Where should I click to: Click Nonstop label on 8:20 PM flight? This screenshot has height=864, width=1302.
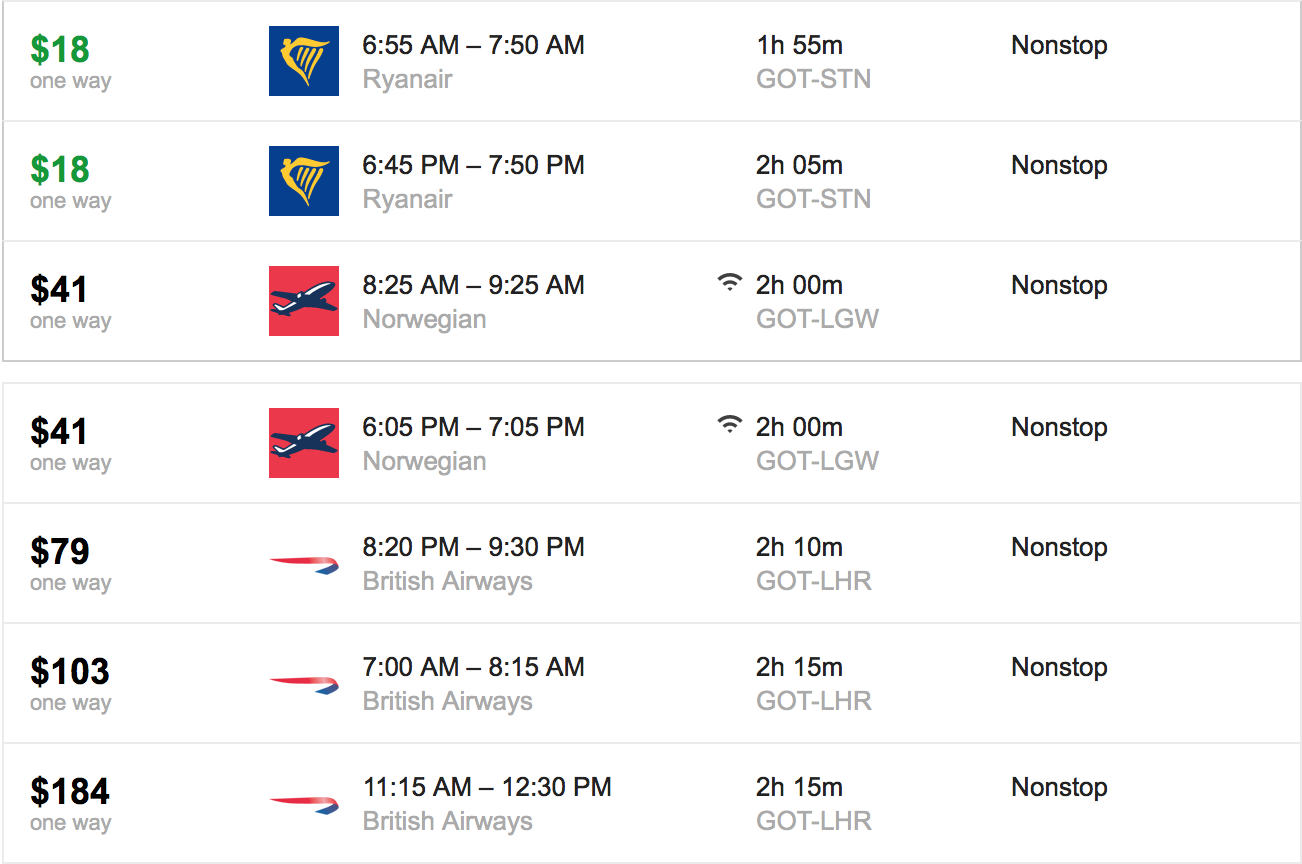coord(1059,547)
